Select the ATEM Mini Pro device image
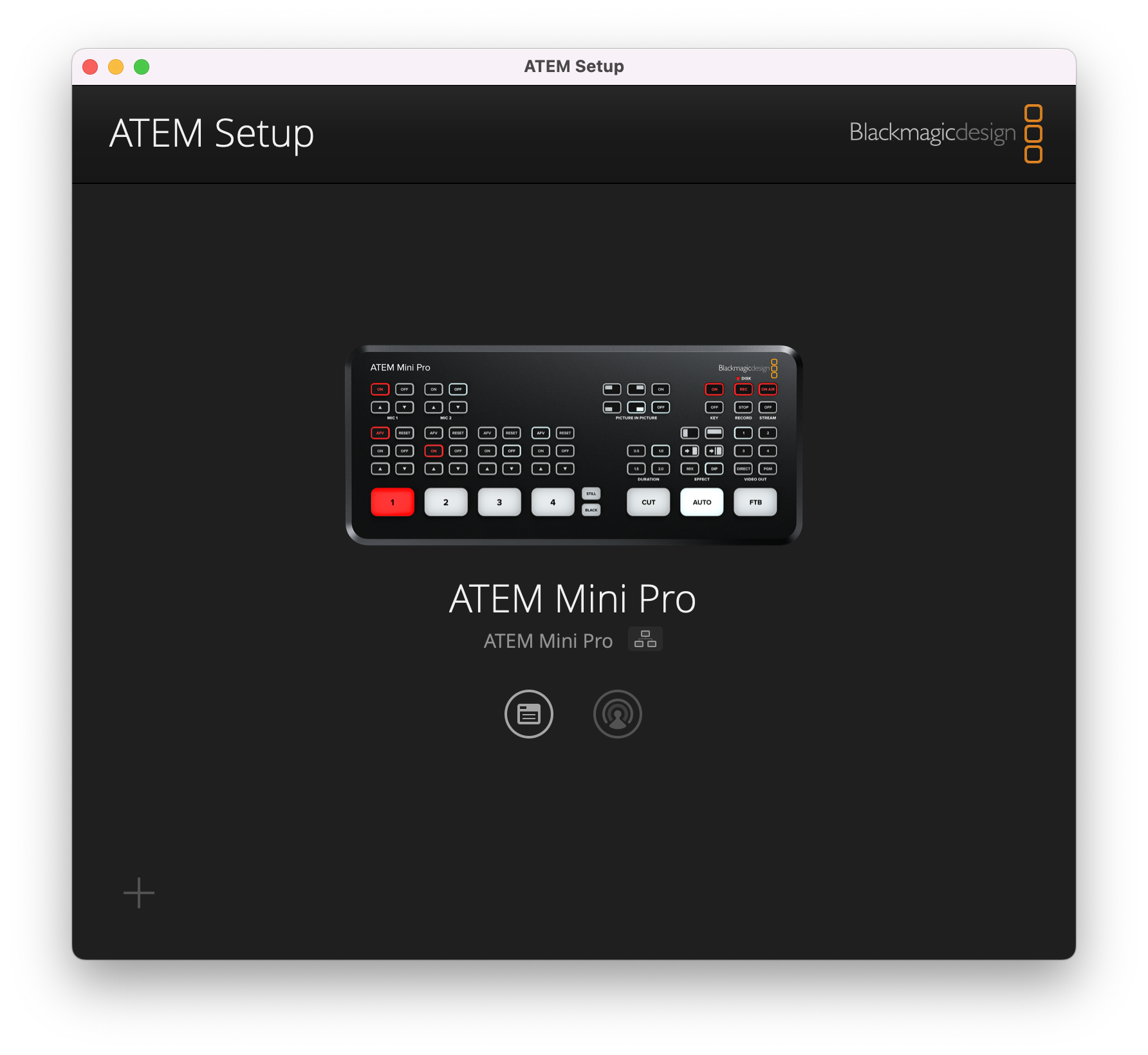Image resolution: width=1148 pixels, height=1055 pixels. pos(574,445)
